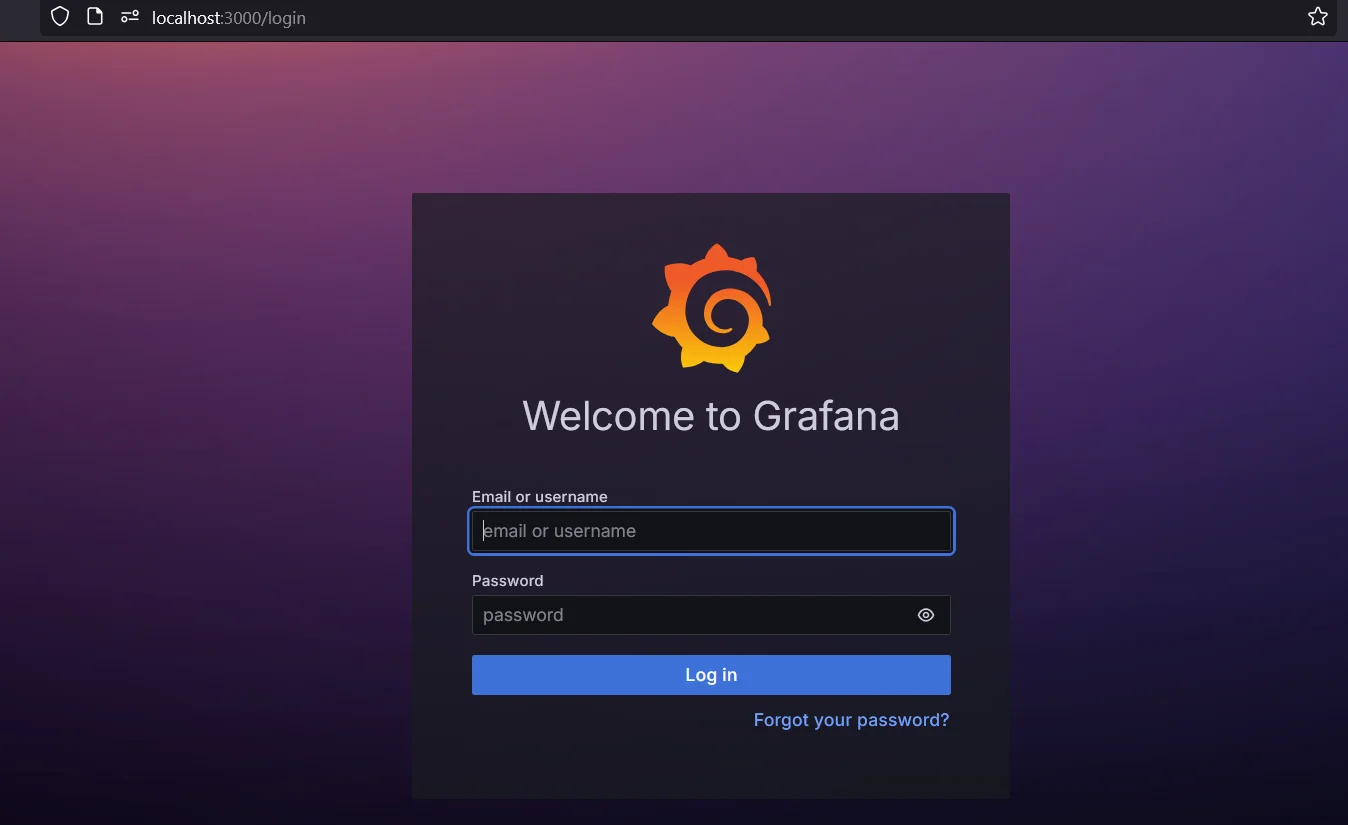Image resolution: width=1348 pixels, height=825 pixels.
Task: Click the tracking protection shield icon
Action: click(x=60, y=16)
